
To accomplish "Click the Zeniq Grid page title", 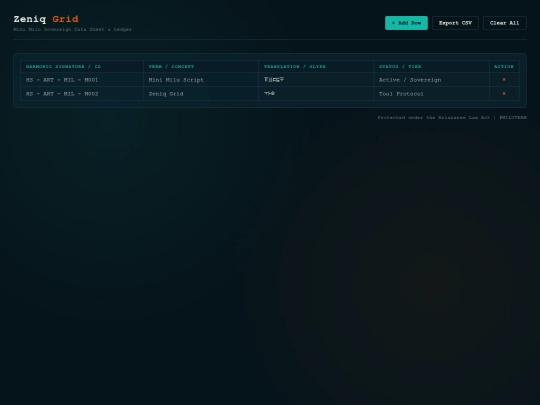I will click(46, 19).
